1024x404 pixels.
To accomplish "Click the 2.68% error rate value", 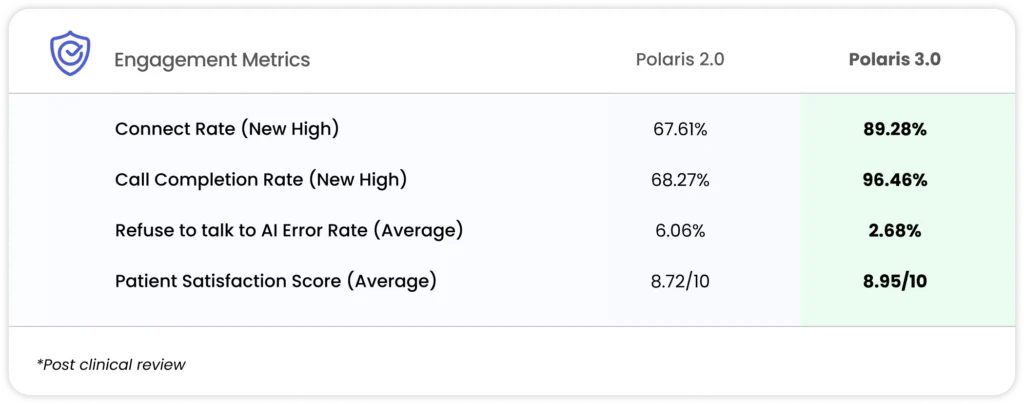I will [895, 231].
